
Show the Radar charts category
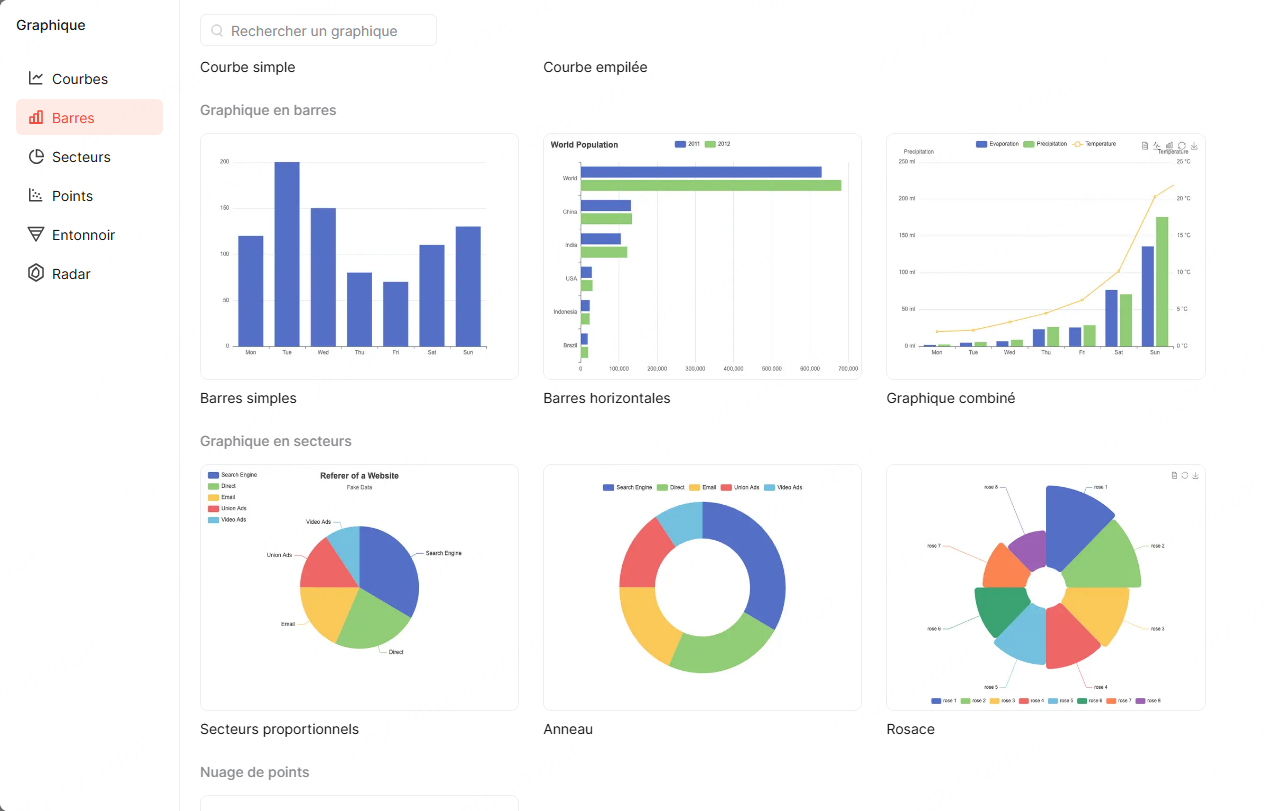point(89,274)
